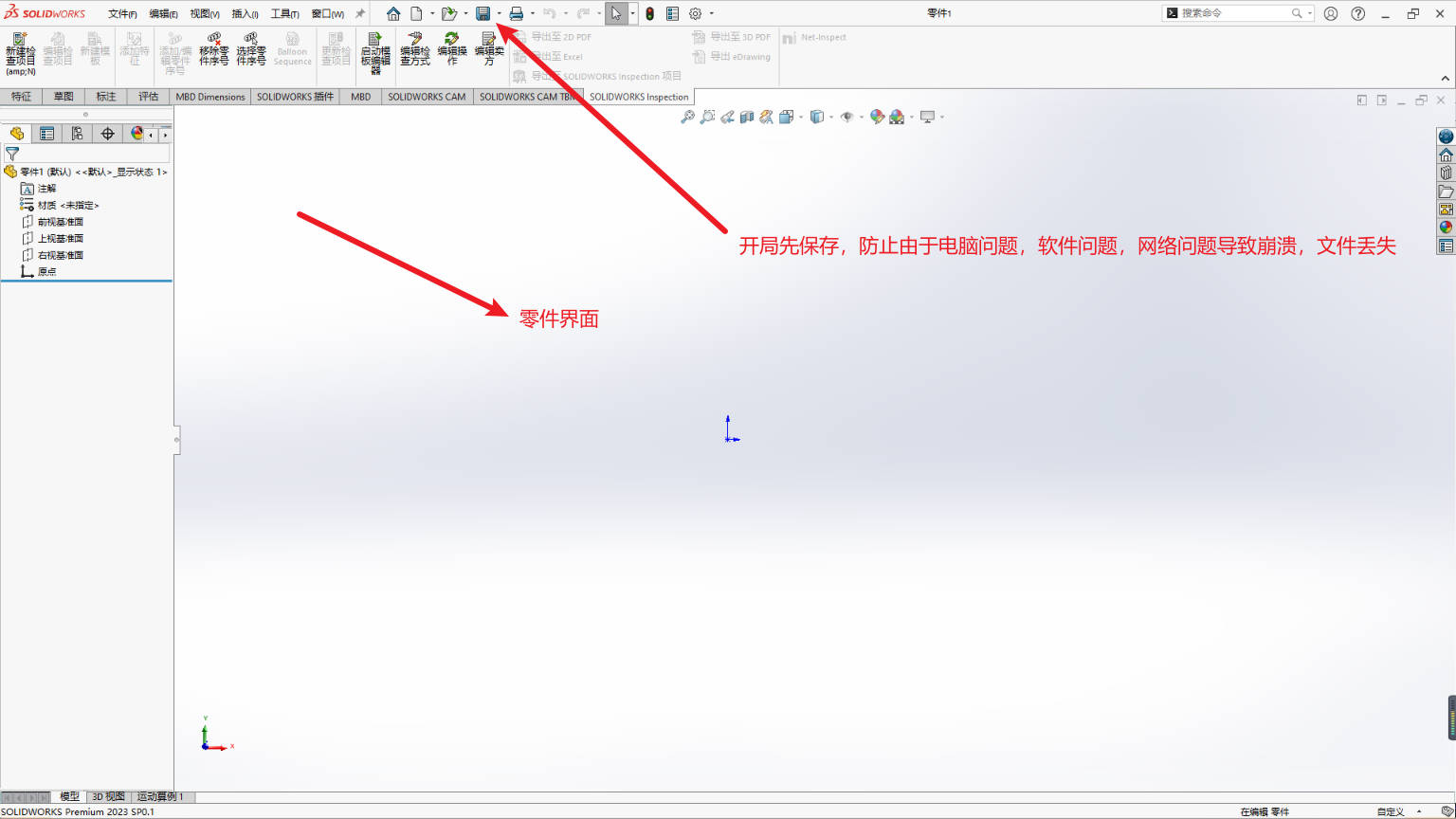The width and height of the screenshot is (1456, 819).
Task: Open File Properties list icon
Action: (x=672, y=13)
